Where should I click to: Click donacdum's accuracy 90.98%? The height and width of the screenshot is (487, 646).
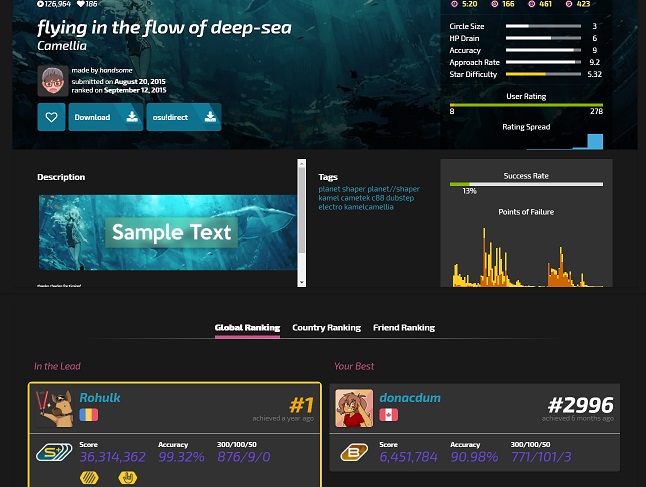tap(474, 457)
